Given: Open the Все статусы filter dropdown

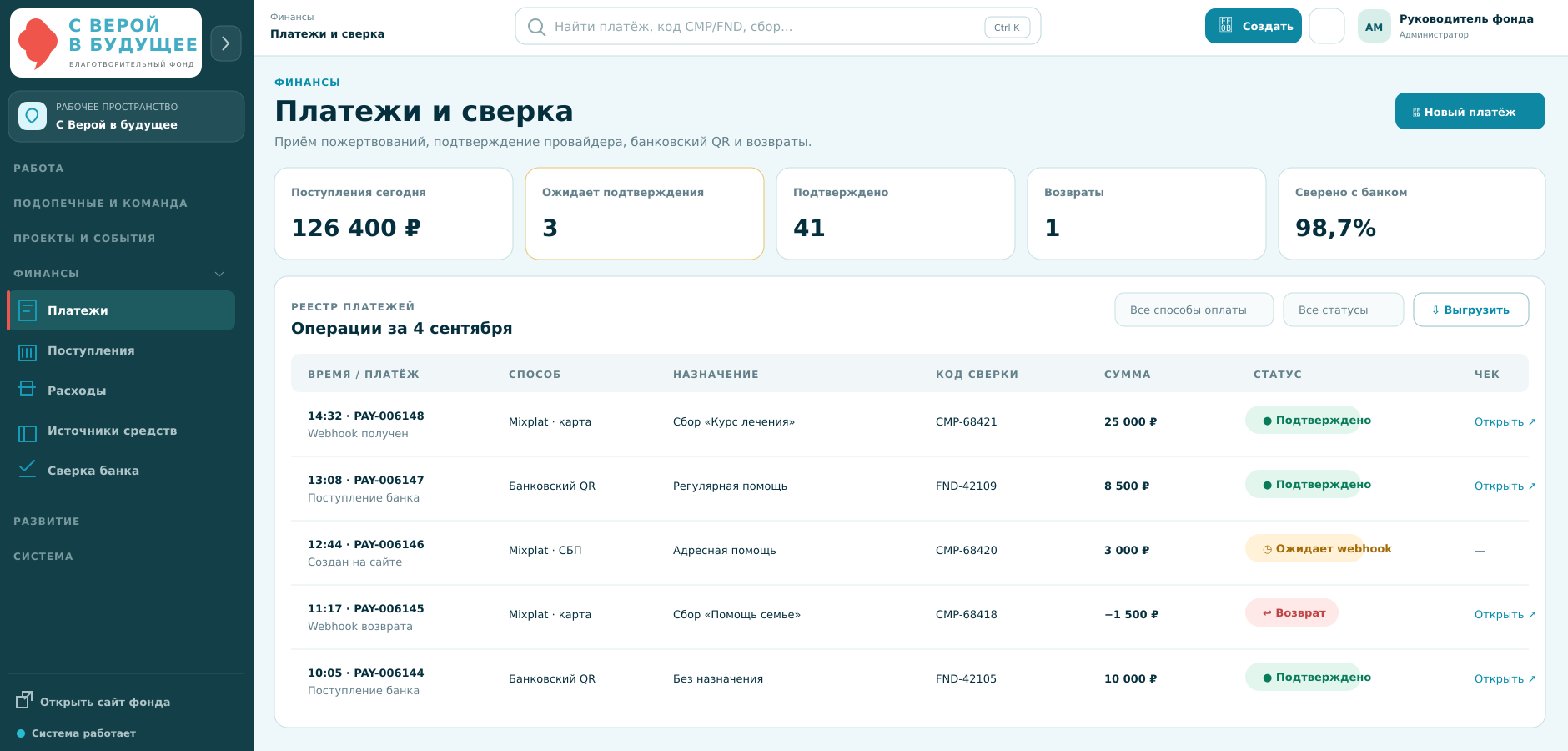Looking at the screenshot, I should [1343, 310].
